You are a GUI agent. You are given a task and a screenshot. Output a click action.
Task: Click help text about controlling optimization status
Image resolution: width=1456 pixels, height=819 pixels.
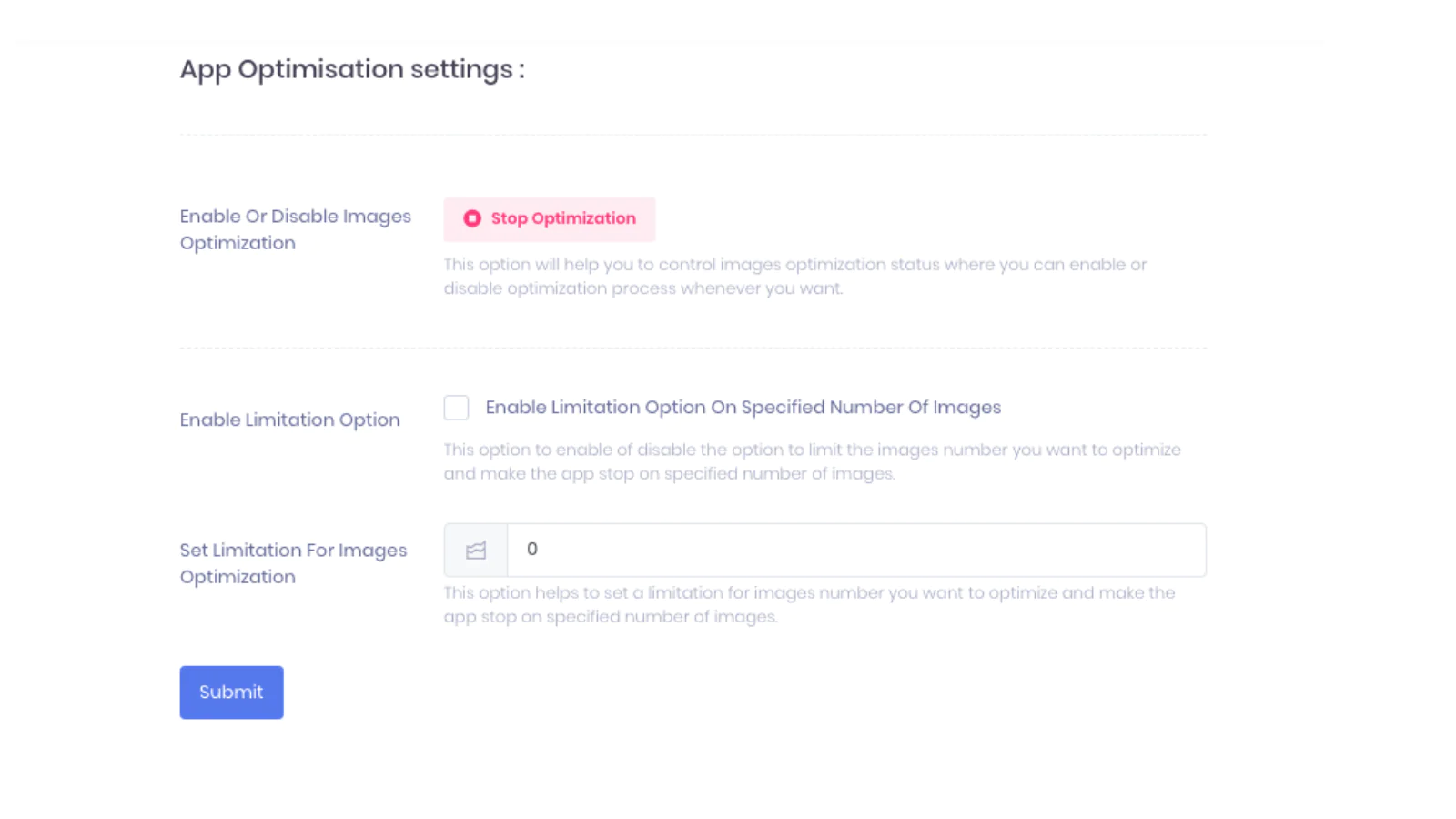tap(794, 277)
